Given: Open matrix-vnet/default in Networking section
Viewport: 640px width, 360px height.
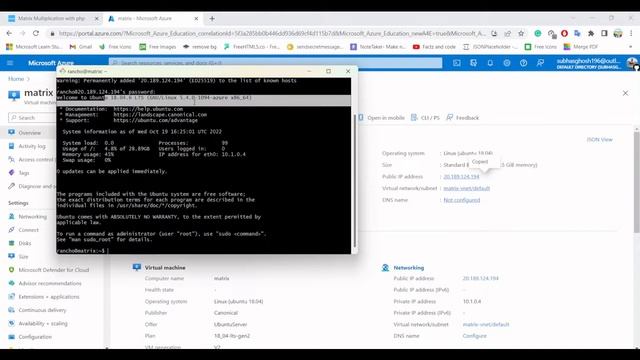Looking at the screenshot, I should tap(486, 324).
